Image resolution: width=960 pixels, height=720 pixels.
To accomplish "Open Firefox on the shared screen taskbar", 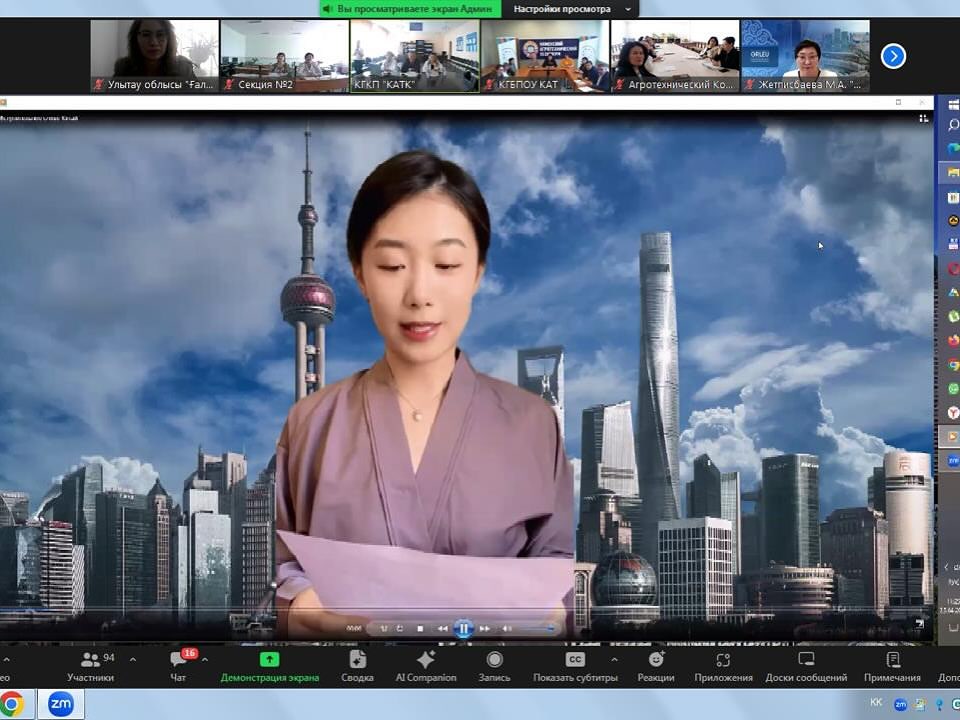I will [x=953, y=340].
